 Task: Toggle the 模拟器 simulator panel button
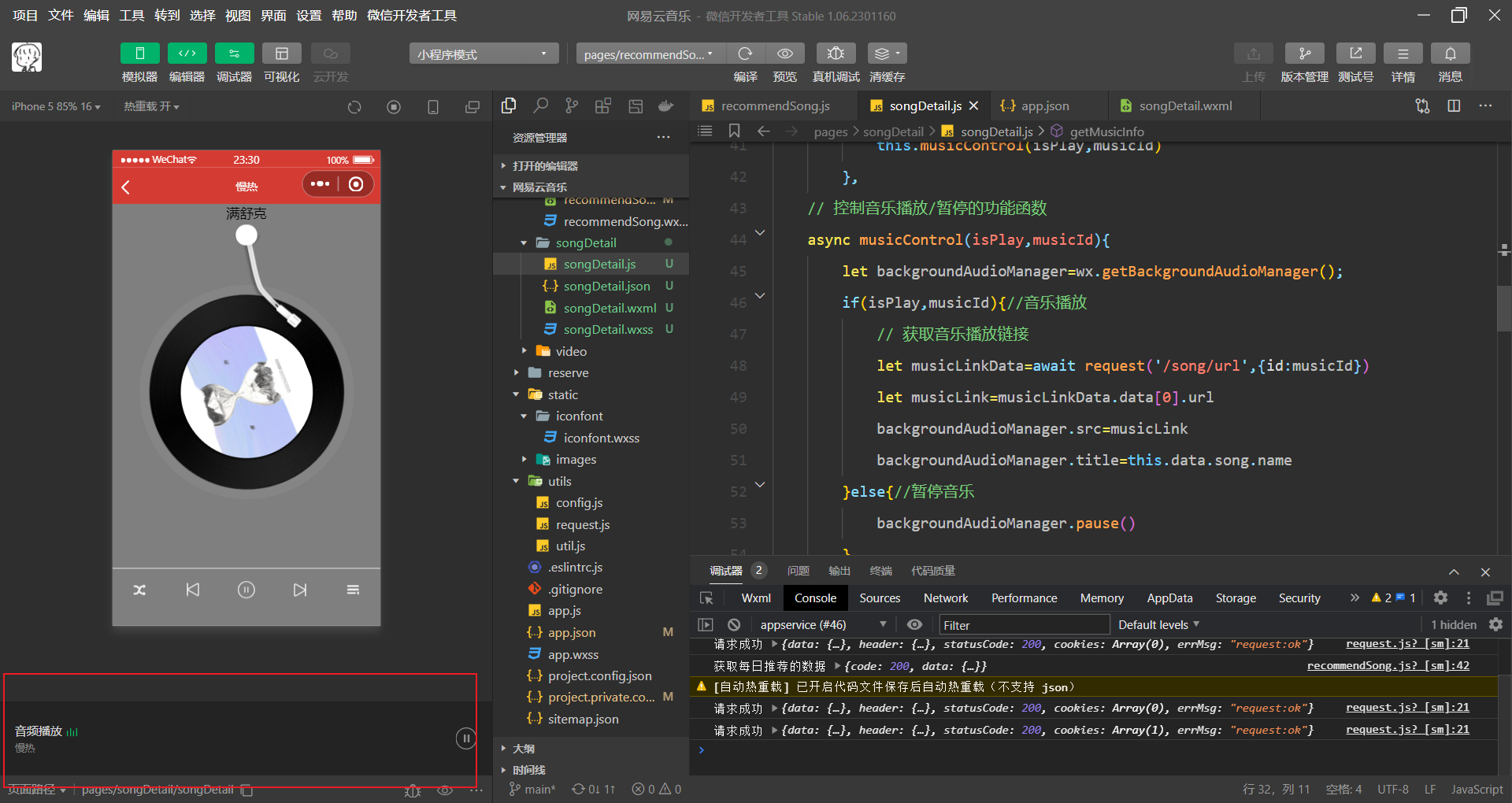(x=139, y=54)
